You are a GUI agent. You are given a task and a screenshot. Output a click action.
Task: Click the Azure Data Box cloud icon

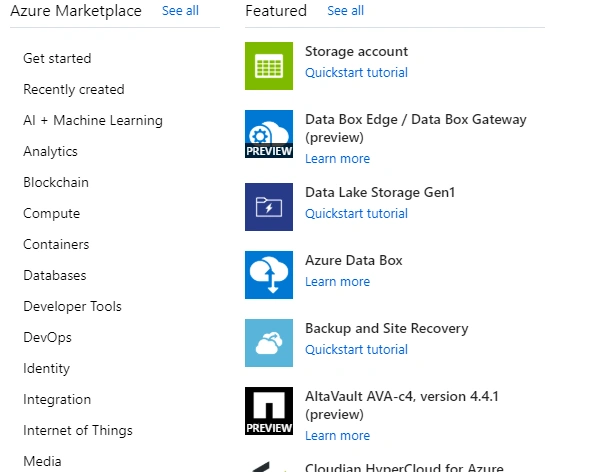[x=269, y=275]
